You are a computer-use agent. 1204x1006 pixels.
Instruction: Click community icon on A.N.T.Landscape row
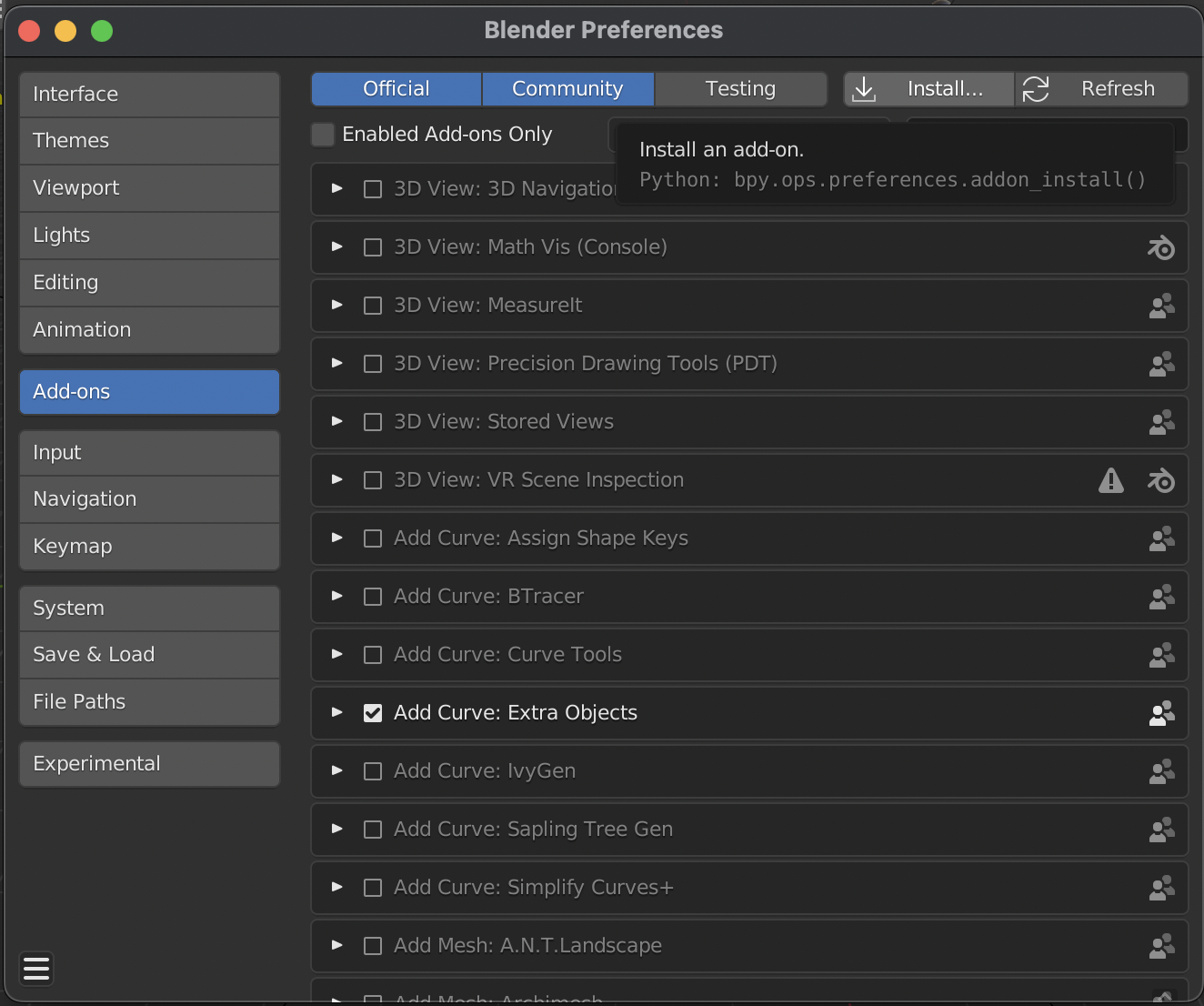[1161, 946]
